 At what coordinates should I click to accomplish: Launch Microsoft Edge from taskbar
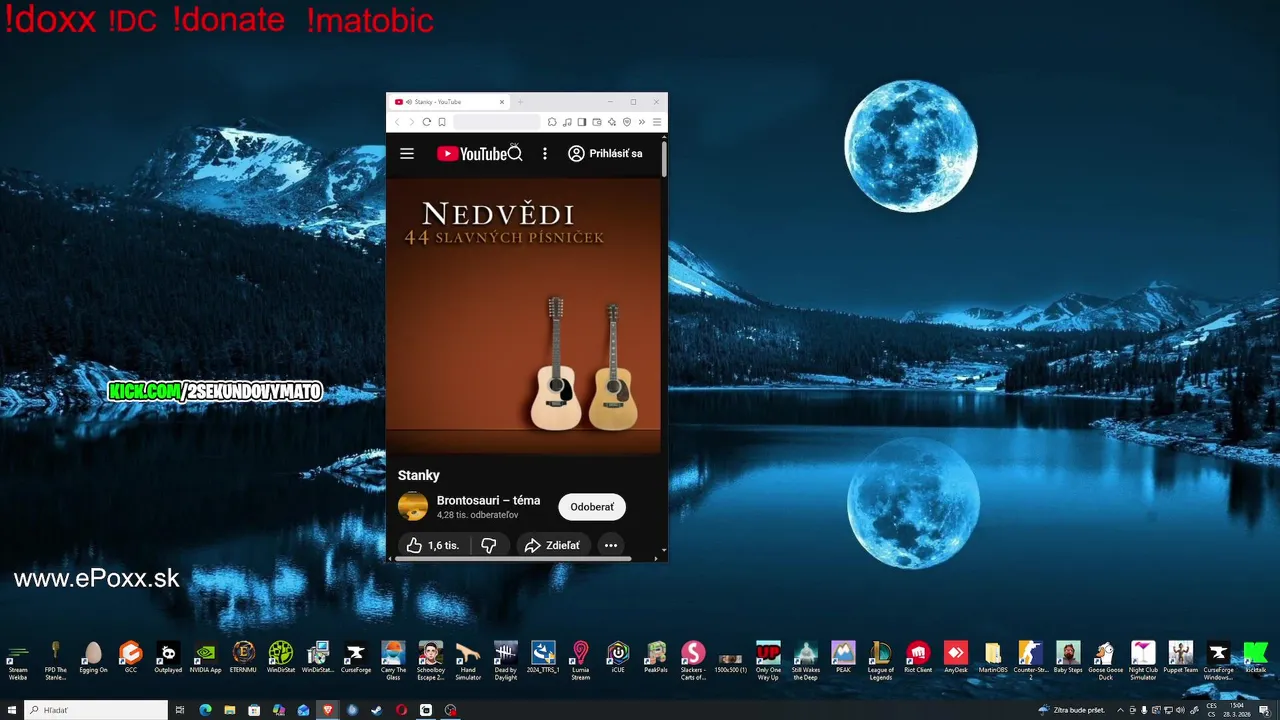(x=205, y=710)
